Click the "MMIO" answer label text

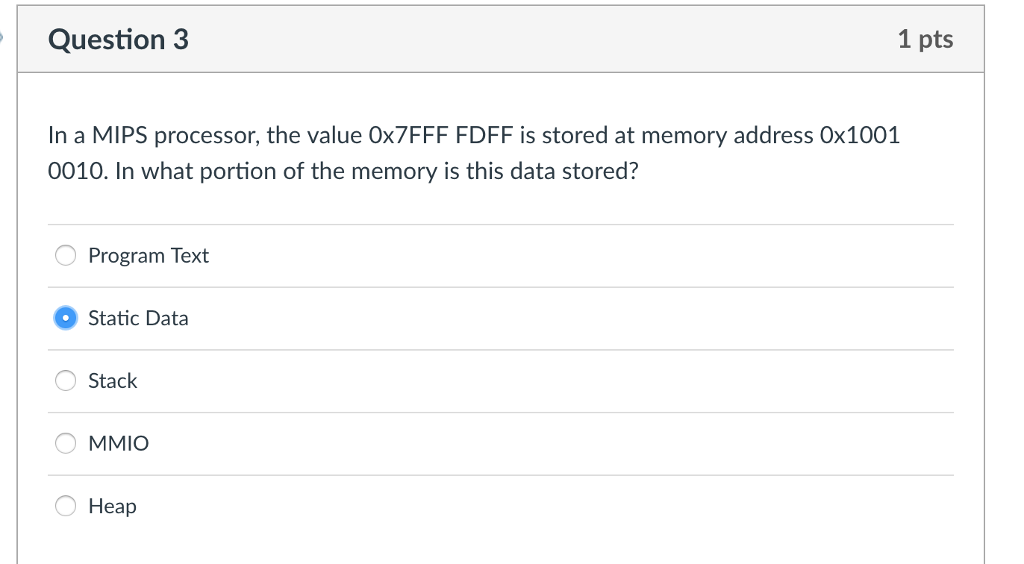click(x=118, y=443)
